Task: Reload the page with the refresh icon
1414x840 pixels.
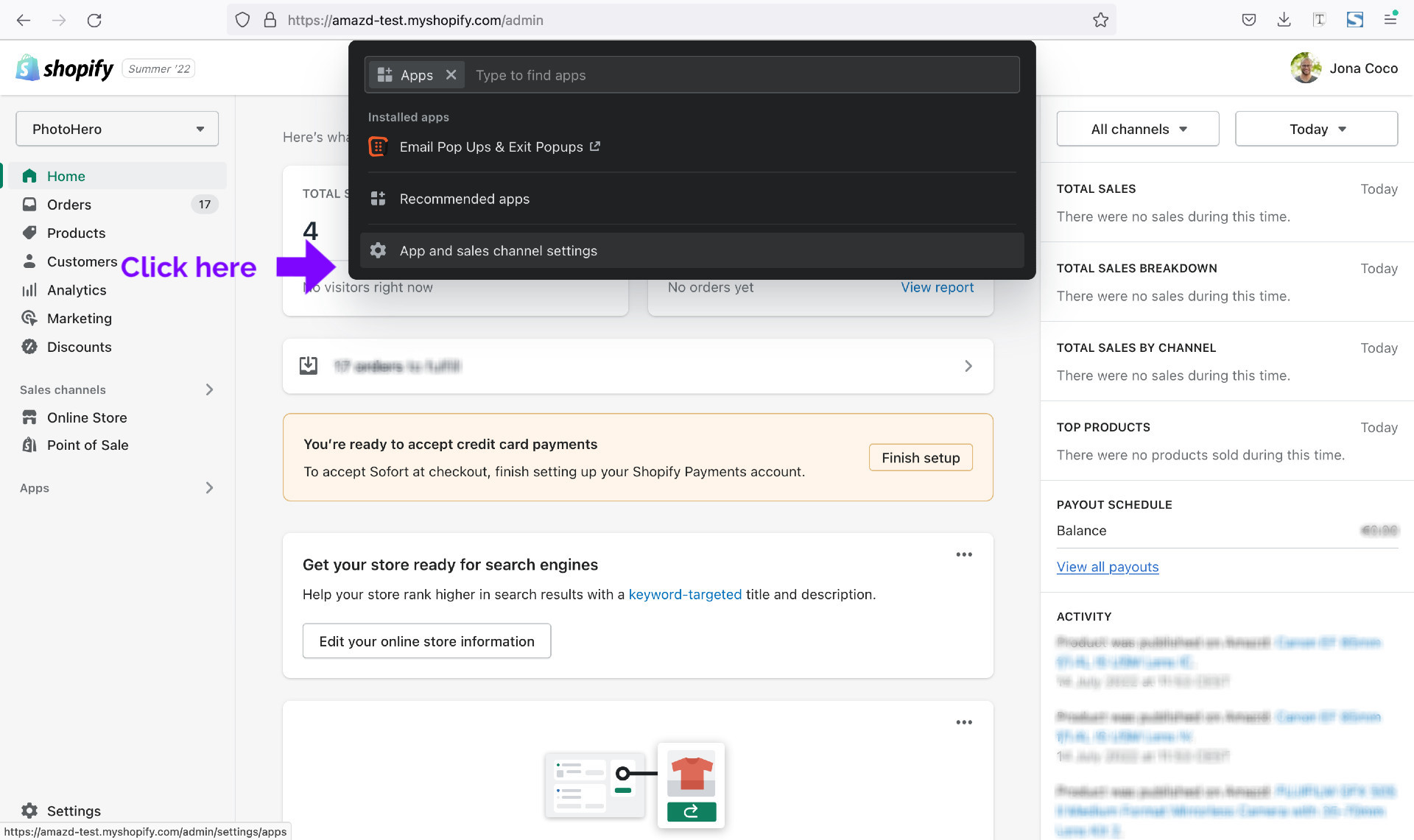Action: pos(94,20)
